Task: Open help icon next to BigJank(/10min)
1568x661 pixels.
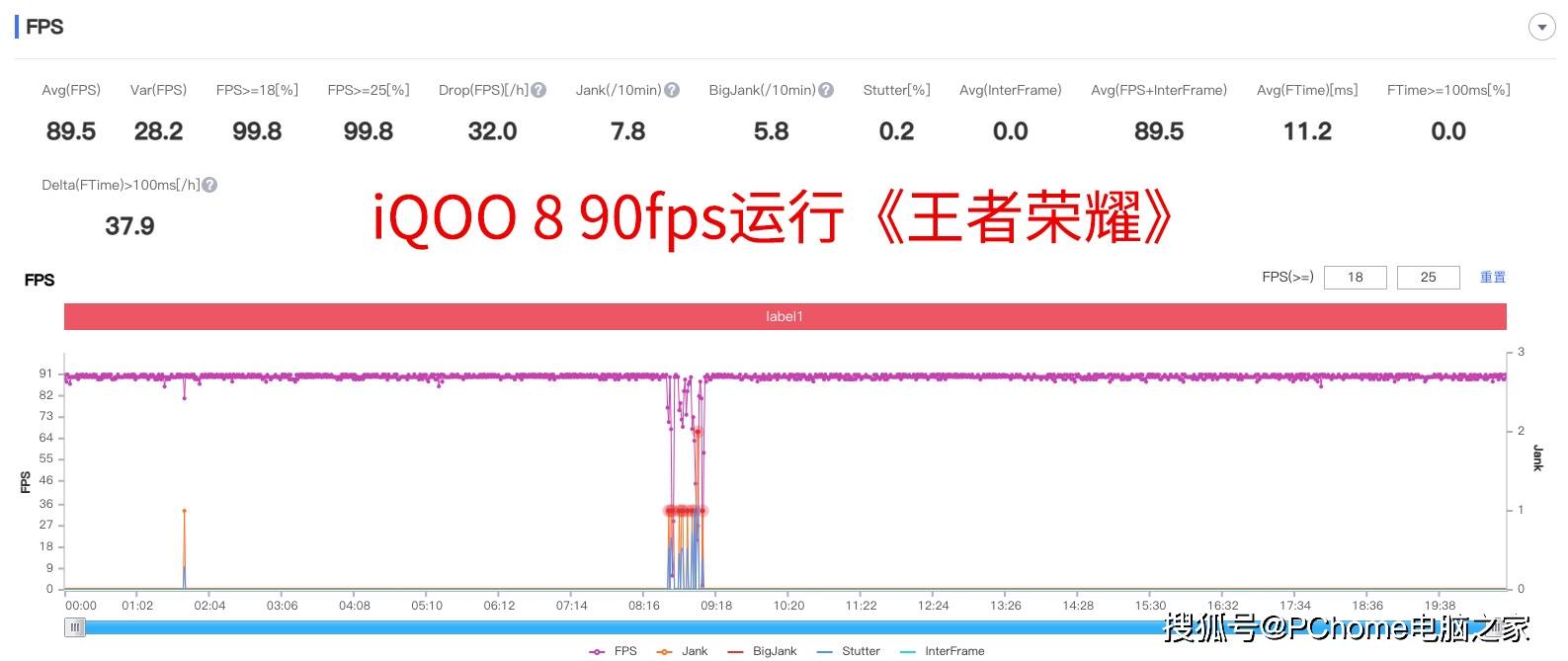Action: pos(826,90)
